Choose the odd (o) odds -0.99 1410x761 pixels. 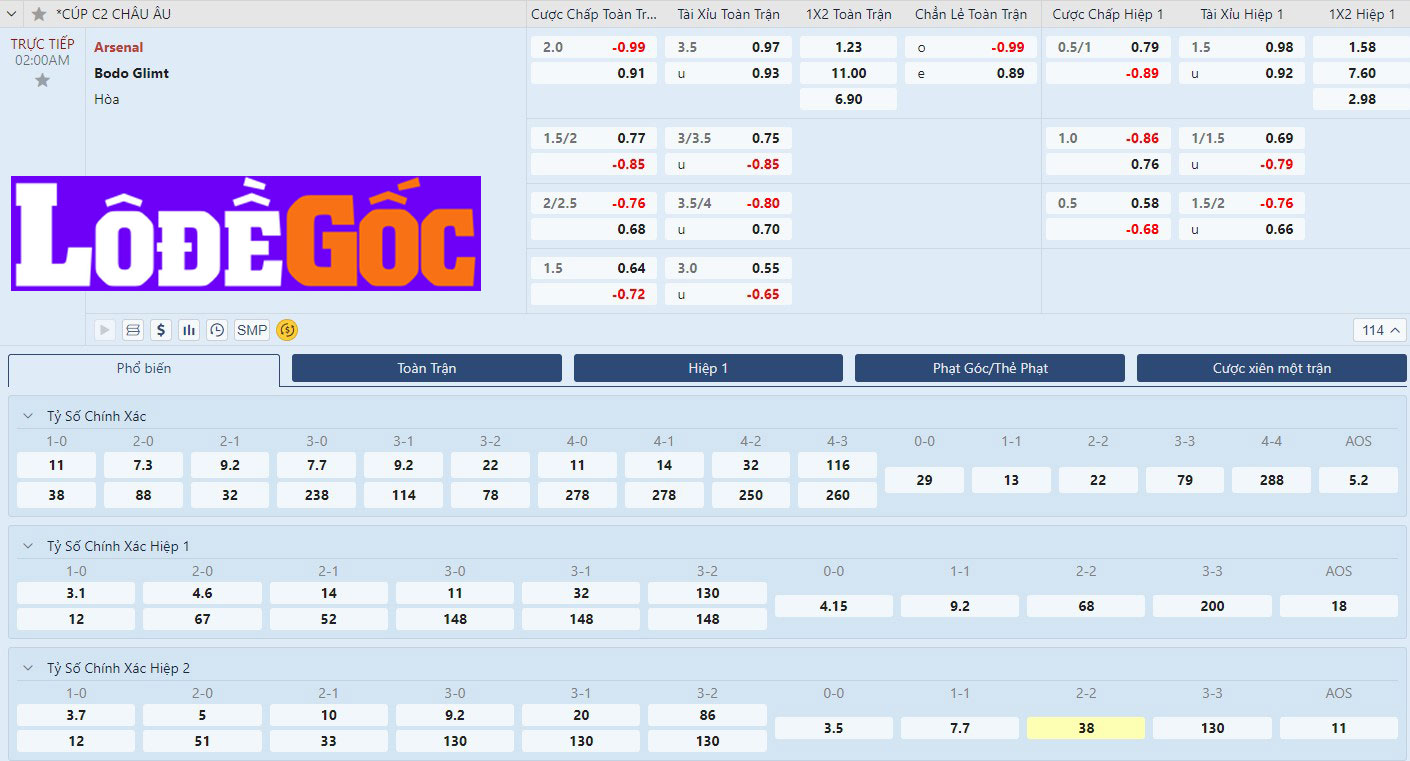click(x=971, y=47)
